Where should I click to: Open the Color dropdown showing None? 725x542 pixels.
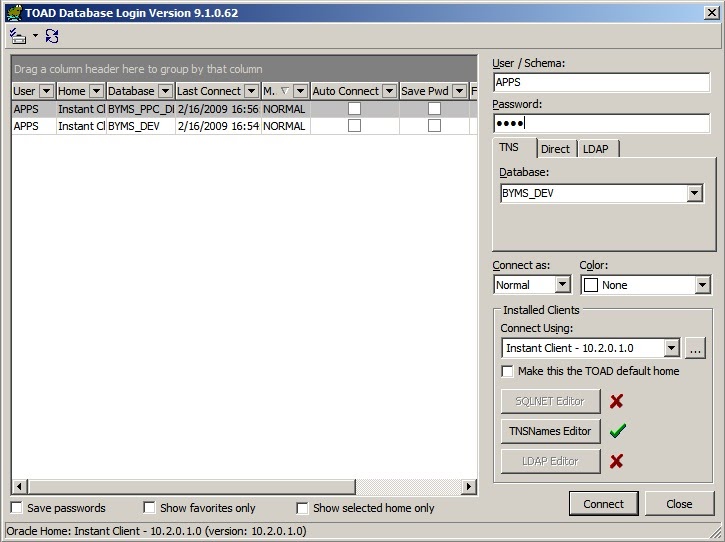[702, 285]
